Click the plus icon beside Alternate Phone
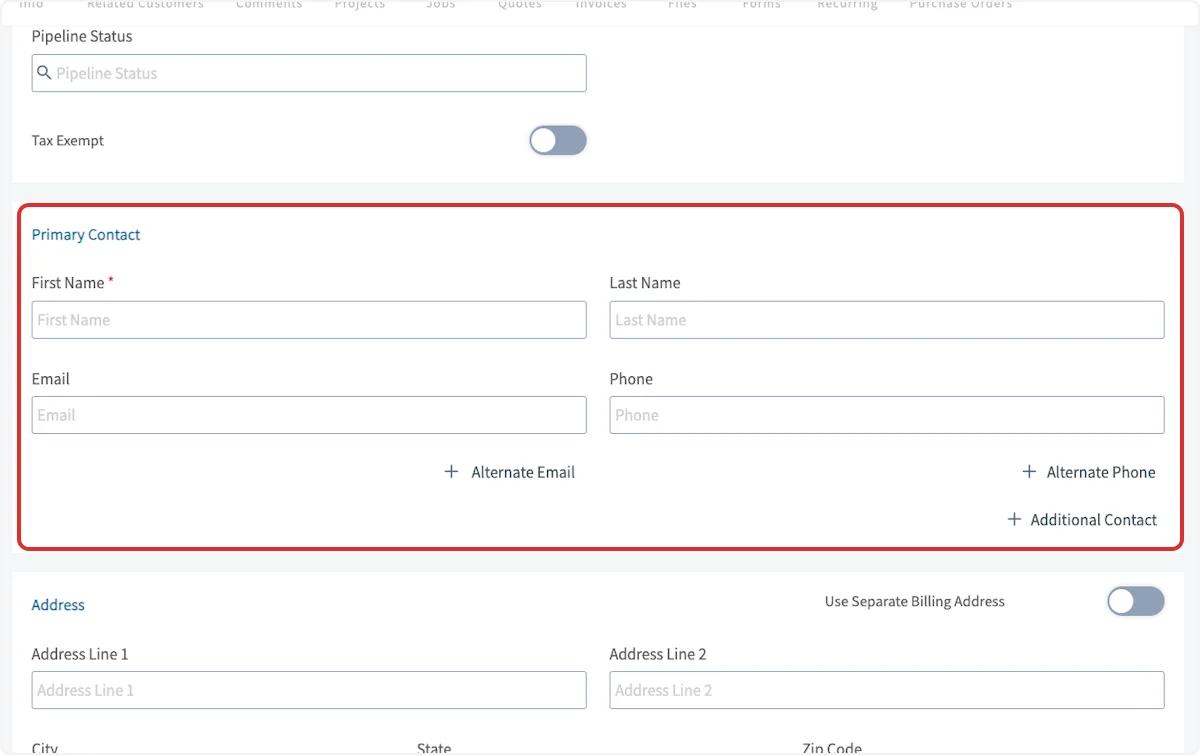 (x=1029, y=472)
